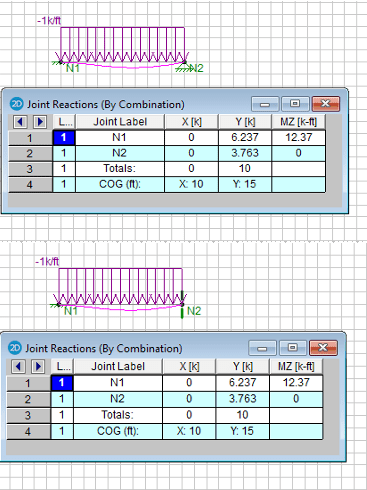Select Y [k] column header in top table
This screenshot has height=490, width=367.
coord(245,122)
